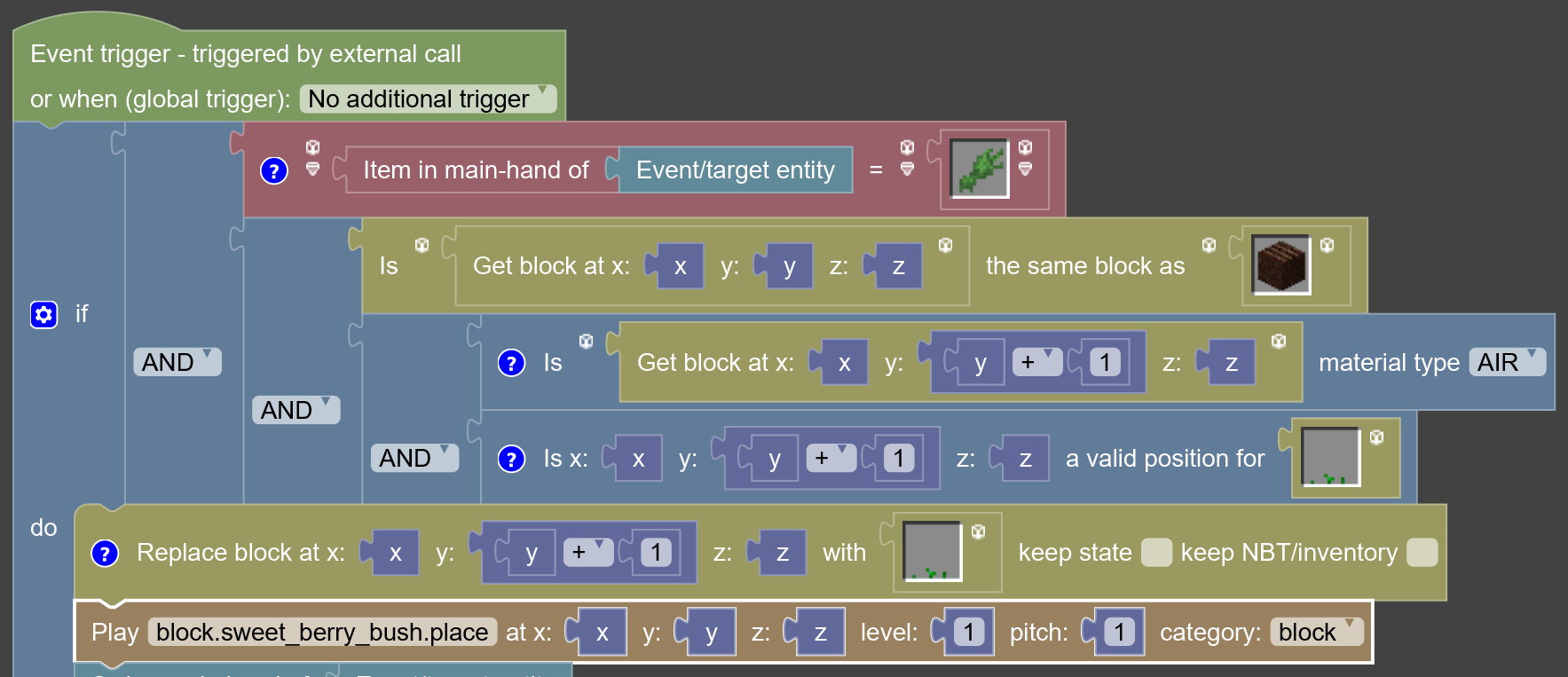The width and height of the screenshot is (1568, 677).
Task: Open help icon for the valid position check
Action: [x=511, y=458]
